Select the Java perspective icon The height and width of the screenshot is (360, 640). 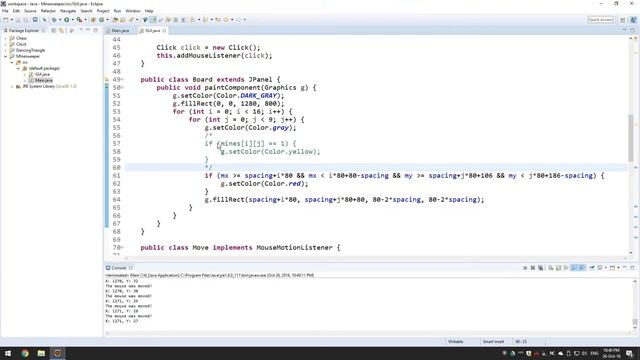pos(633,20)
